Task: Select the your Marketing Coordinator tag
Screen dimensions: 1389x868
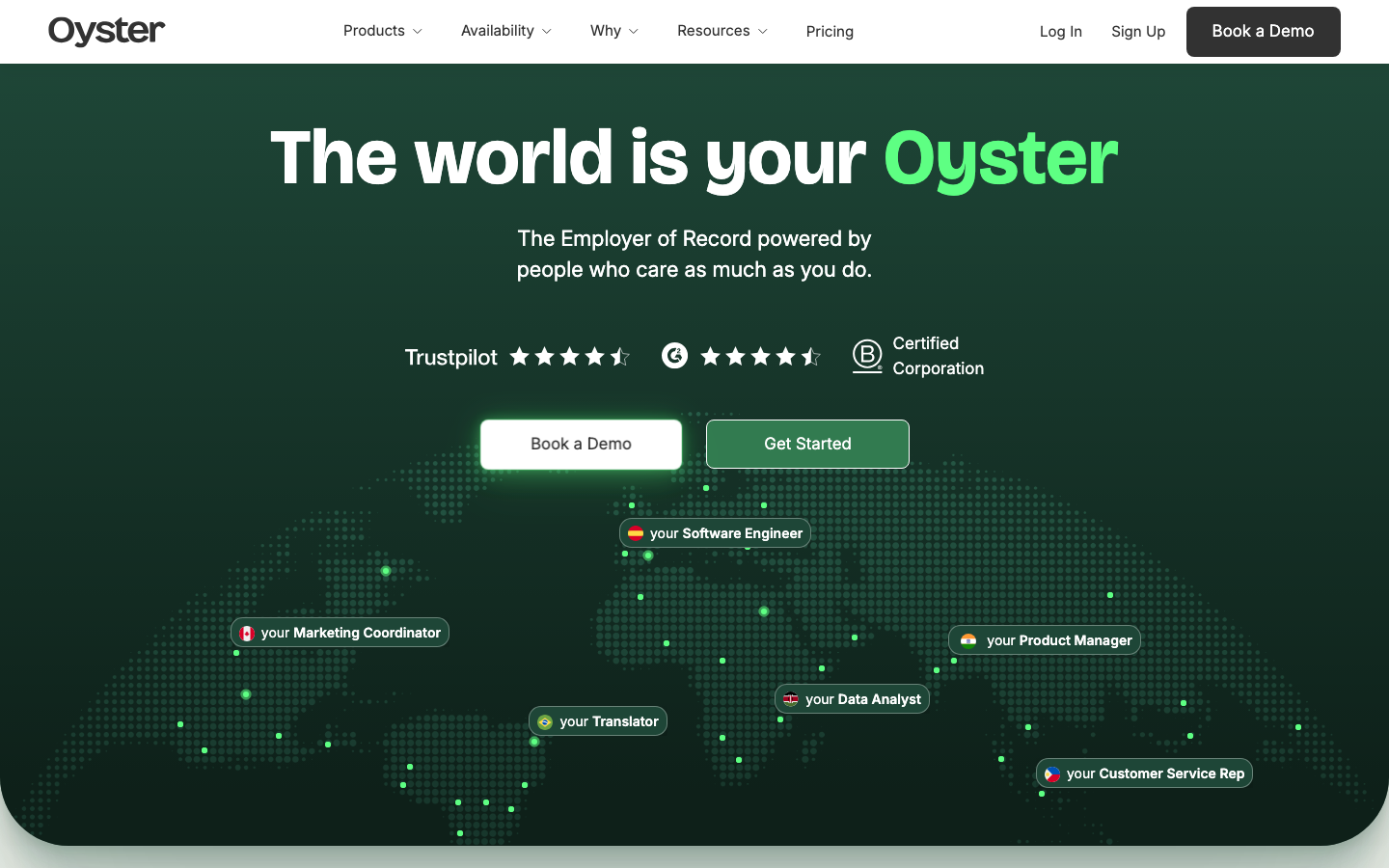Action: [x=340, y=633]
